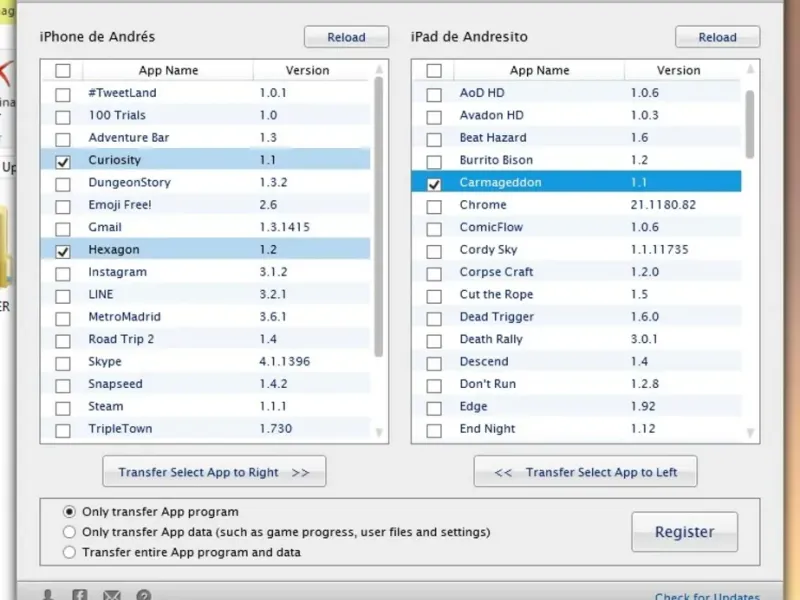Toggle select-all checkbox in iPhone list header
The height and width of the screenshot is (600, 800).
pos(63,70)
